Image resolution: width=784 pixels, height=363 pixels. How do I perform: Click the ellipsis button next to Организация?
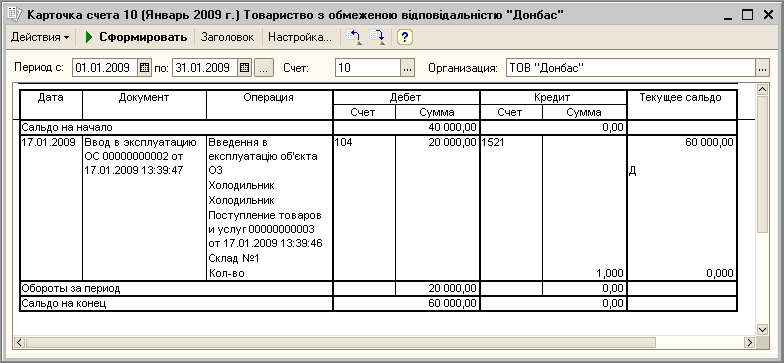point(762,68)
